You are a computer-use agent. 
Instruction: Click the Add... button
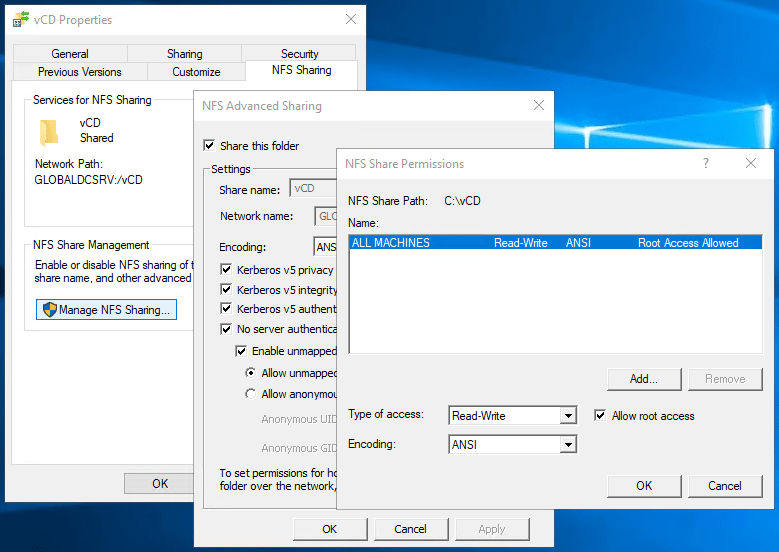pyautogui.click(x=644, y=379)
